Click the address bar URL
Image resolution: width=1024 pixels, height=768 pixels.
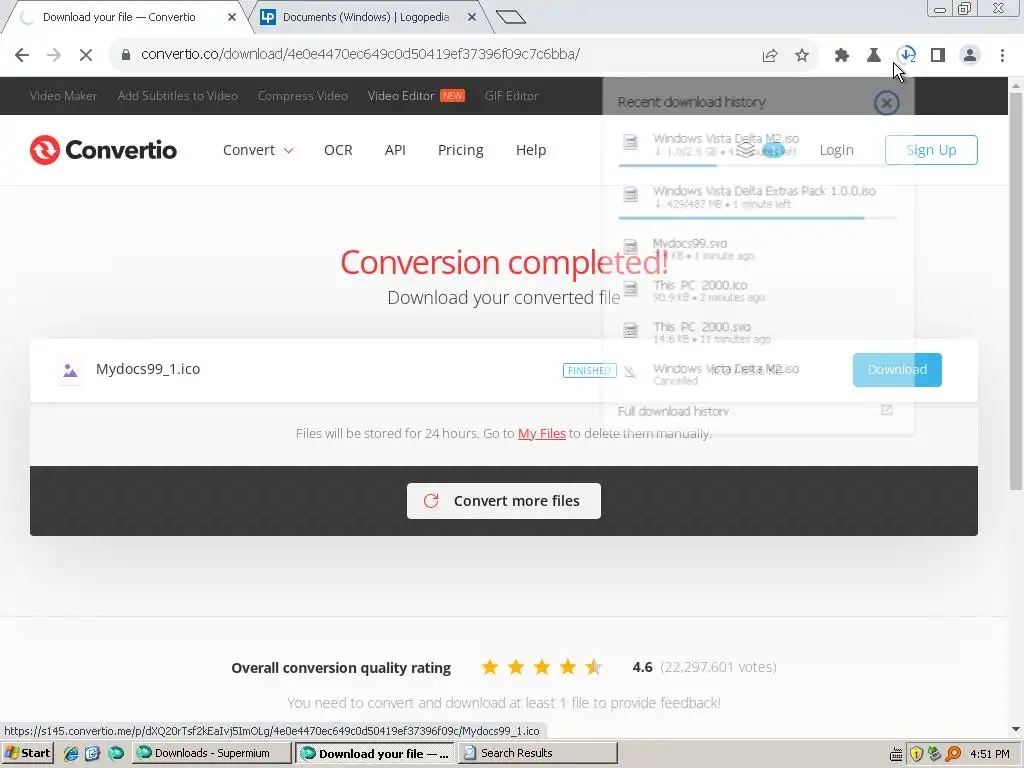[x=360, y=54]
